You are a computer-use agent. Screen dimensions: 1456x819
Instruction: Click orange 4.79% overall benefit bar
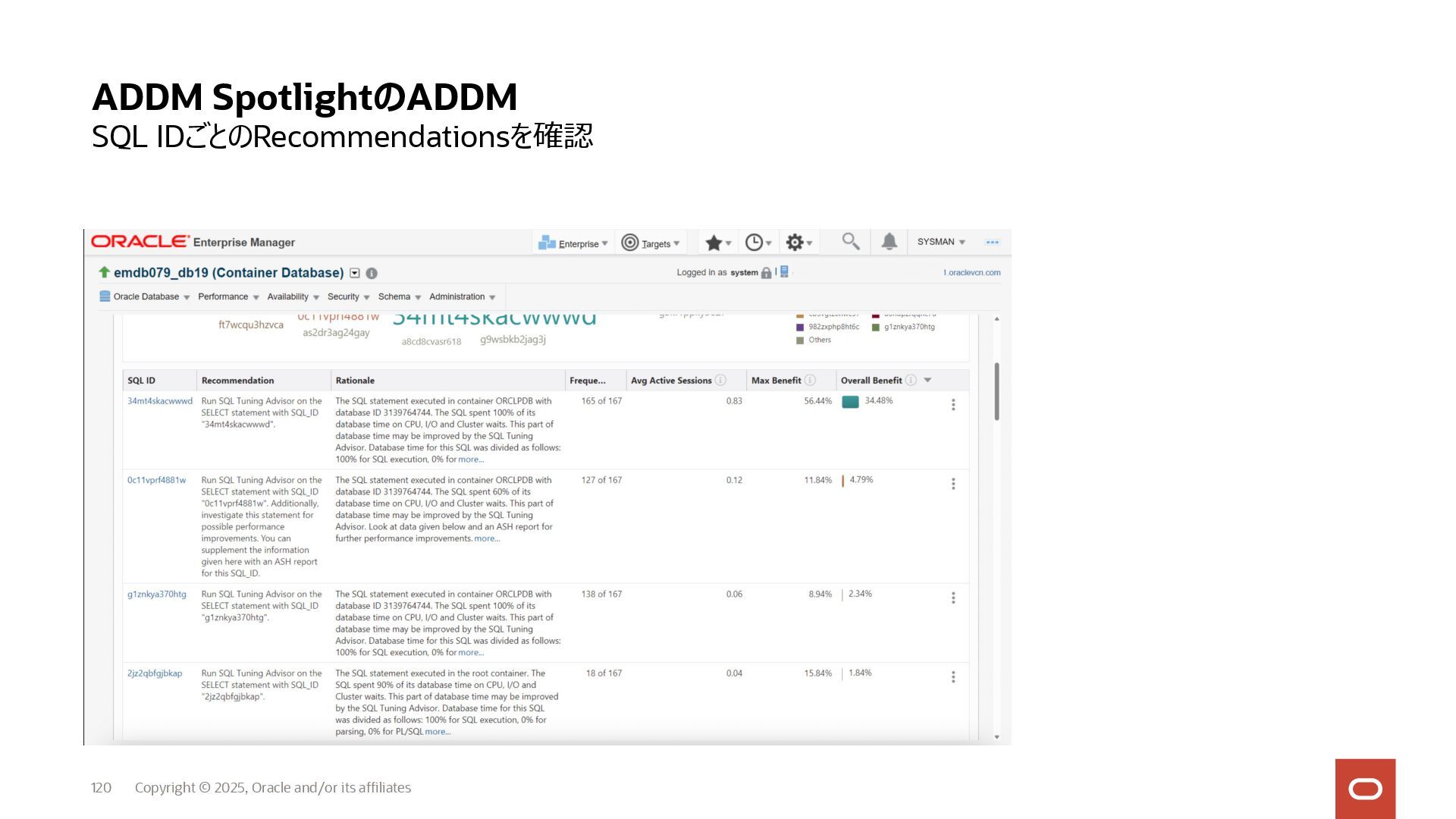[x=843, y=481]
